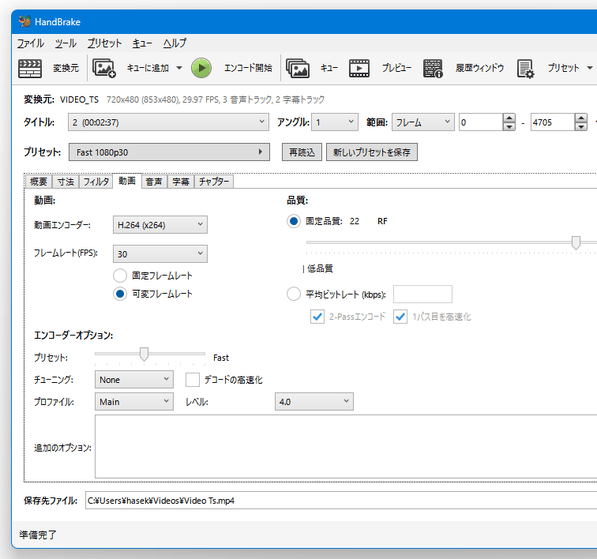Click the preview film frame icon
The width and height of the screenshot is (597, 559).
(359, 69)
